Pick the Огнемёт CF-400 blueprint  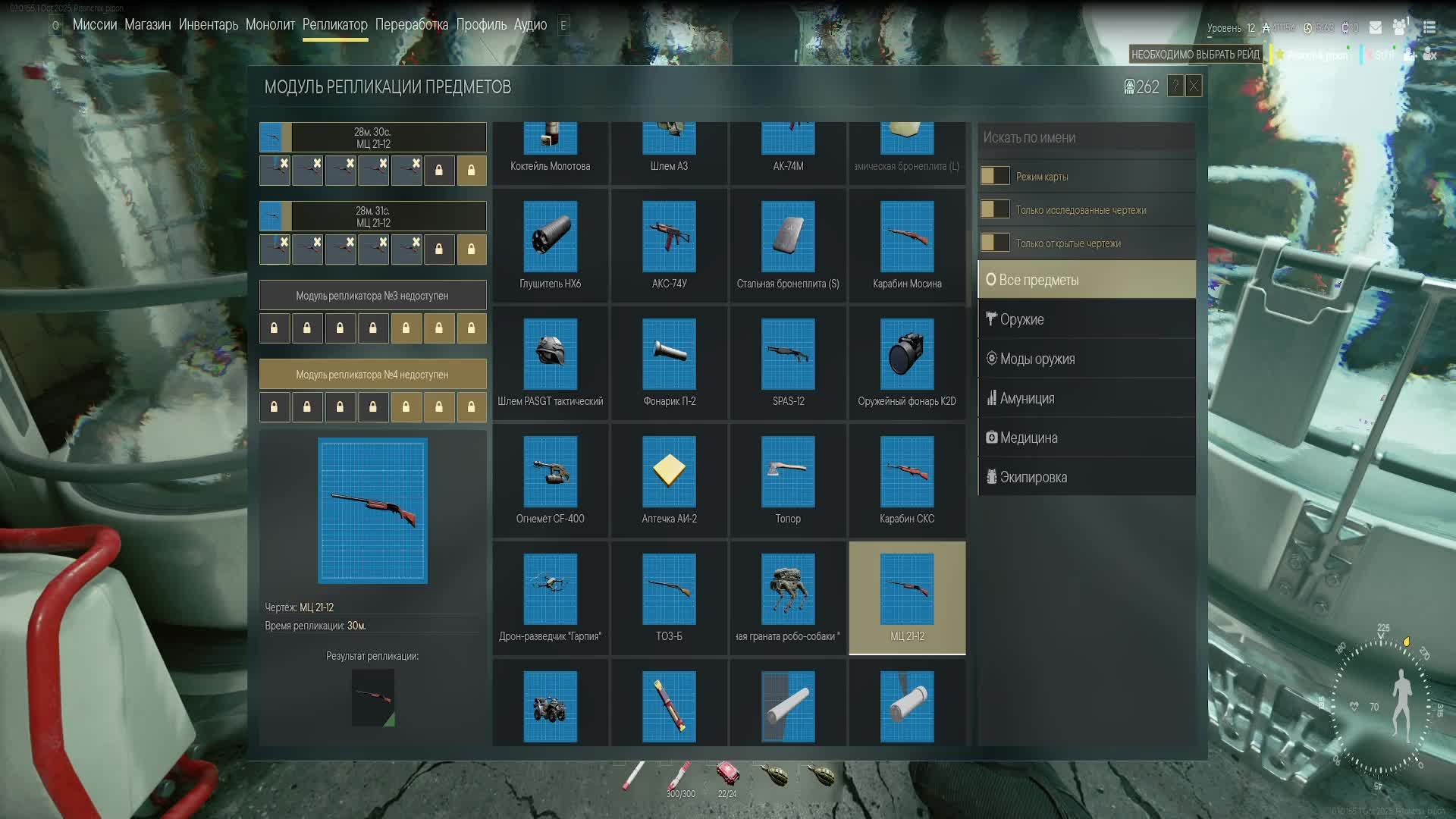point(550,472)
